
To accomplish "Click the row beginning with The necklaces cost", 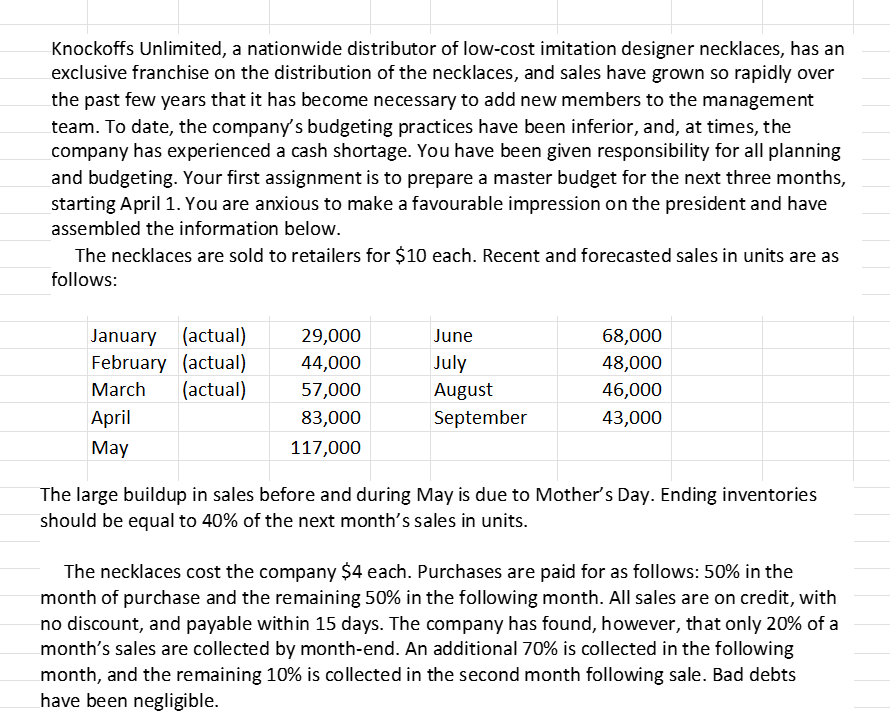I will [420, 572].
